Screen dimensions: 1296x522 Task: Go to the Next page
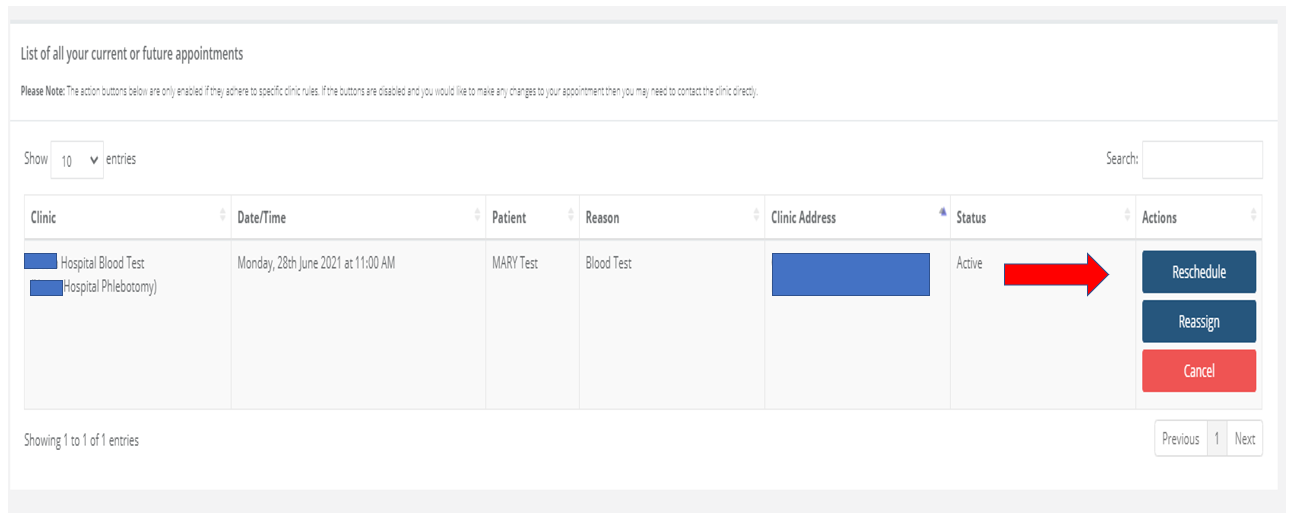click(1244, 439)
